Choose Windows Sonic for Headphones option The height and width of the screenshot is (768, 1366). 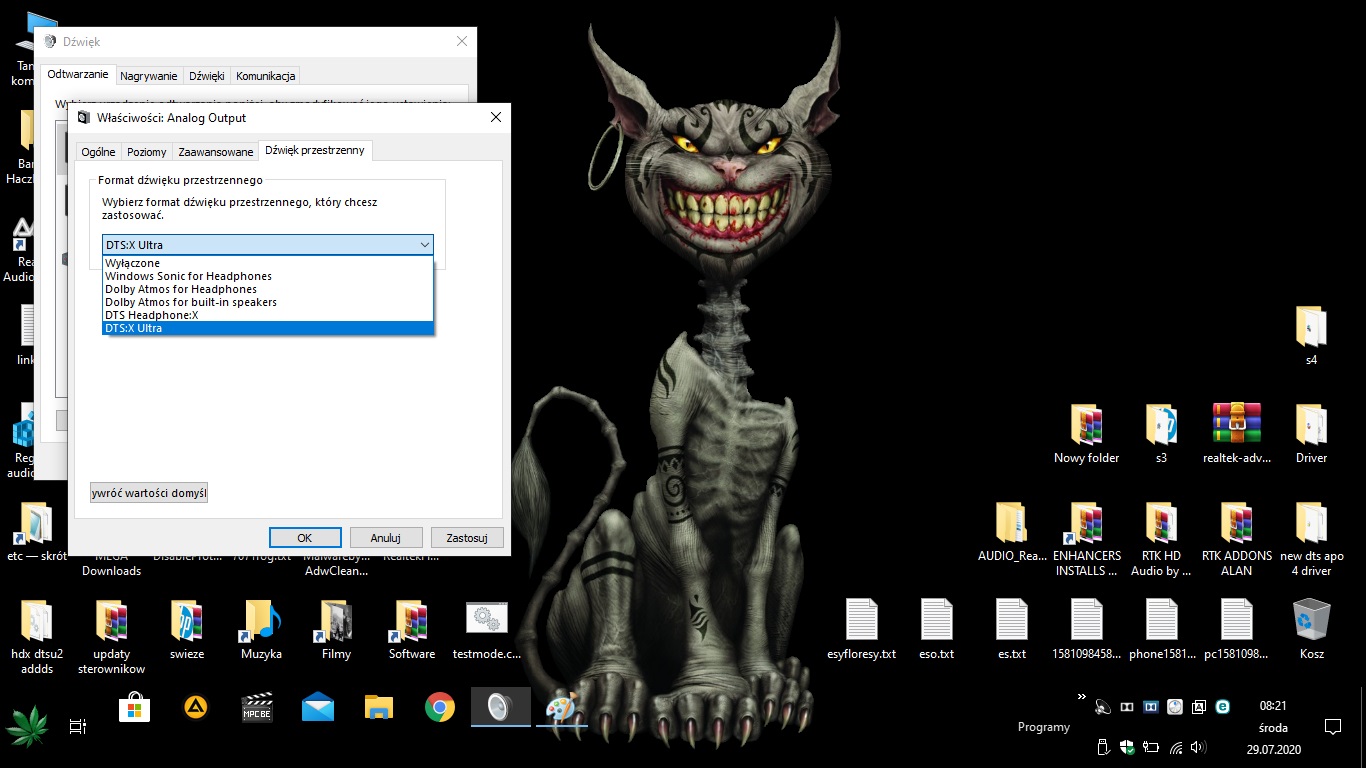click(x=268, y=276)
